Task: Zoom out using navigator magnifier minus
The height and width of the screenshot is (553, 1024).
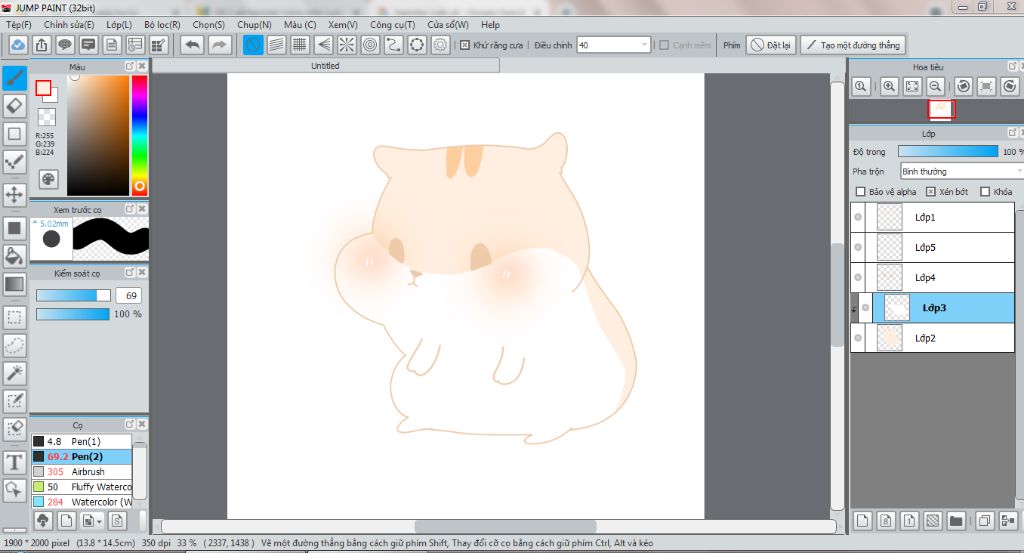Action: coord(935,86)
